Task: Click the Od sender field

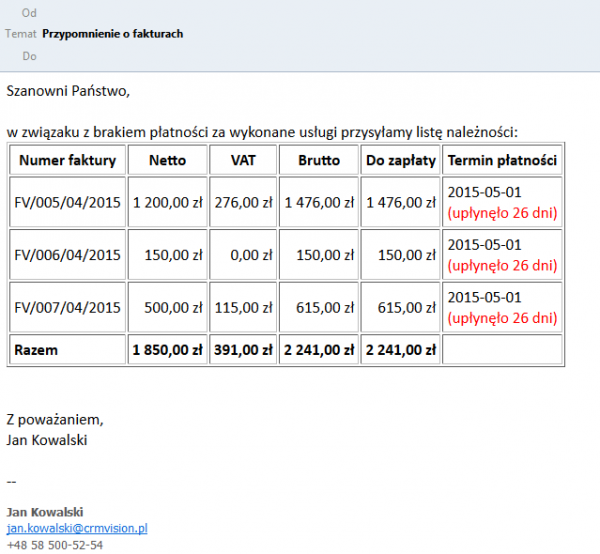Action: pyautogui.click(x=300, y=13)
